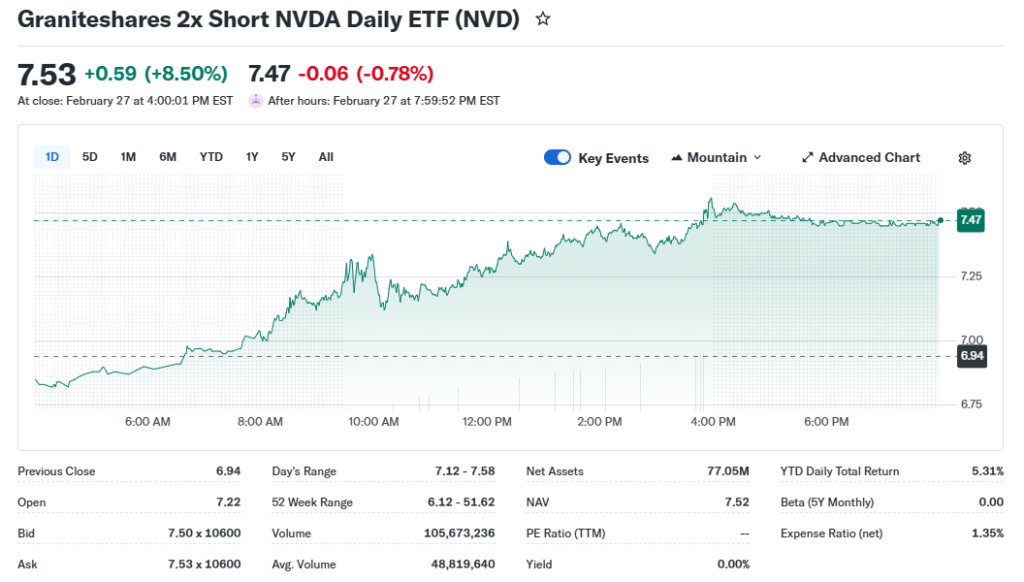Switch to the 1Y range

click(252, 157)
